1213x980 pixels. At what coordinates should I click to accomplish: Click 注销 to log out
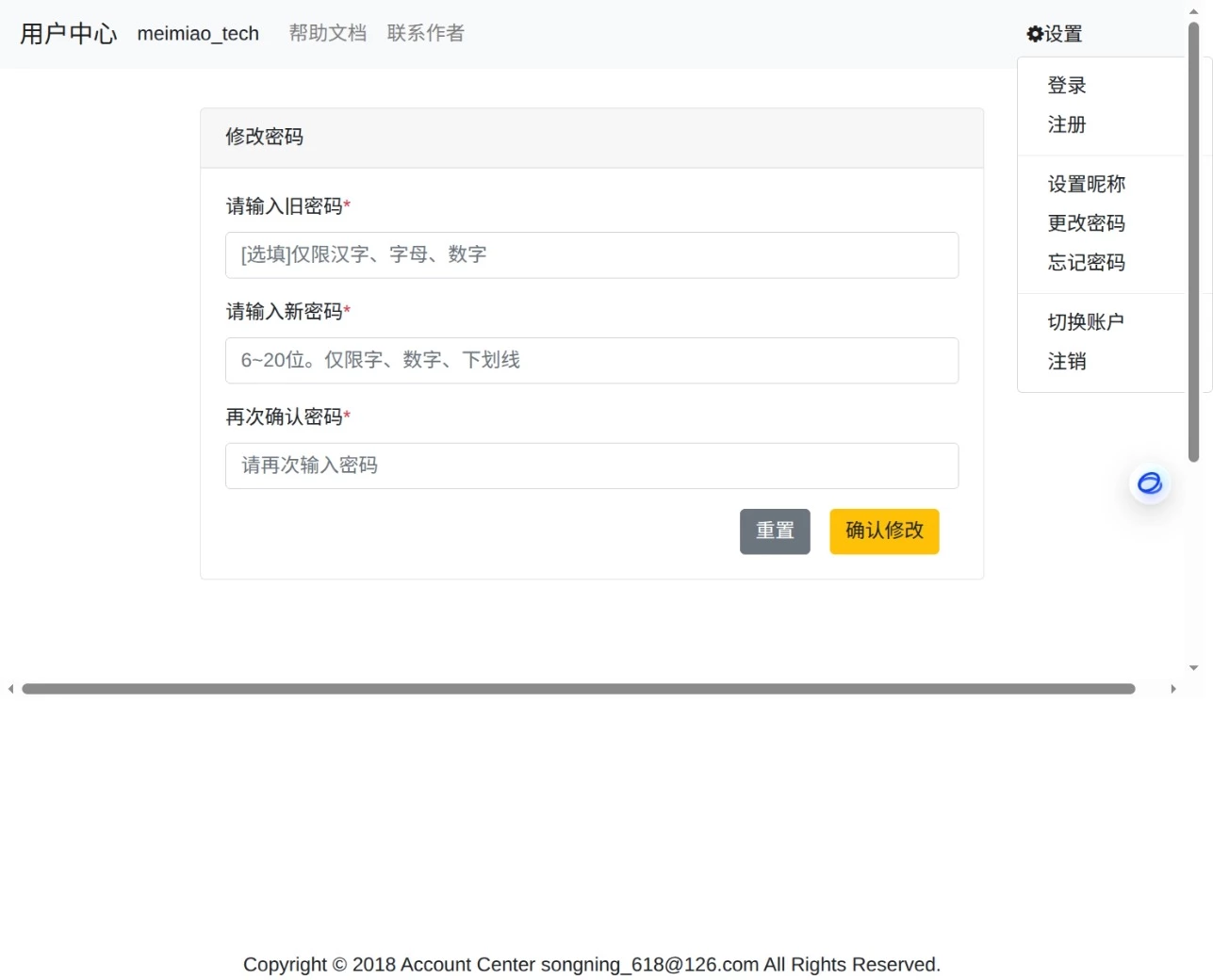1066,361
